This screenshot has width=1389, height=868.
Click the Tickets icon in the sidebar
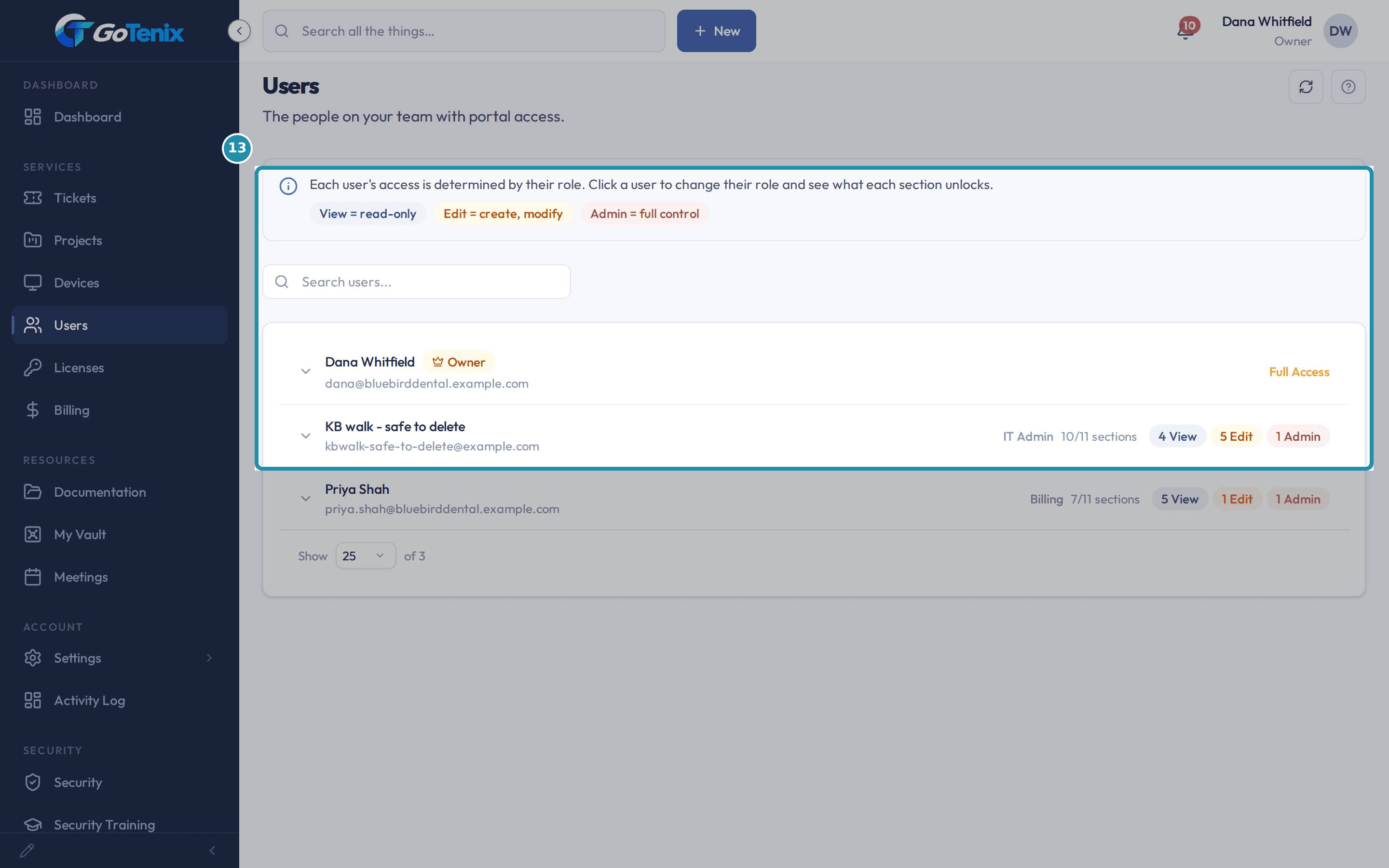click(33, 198)
